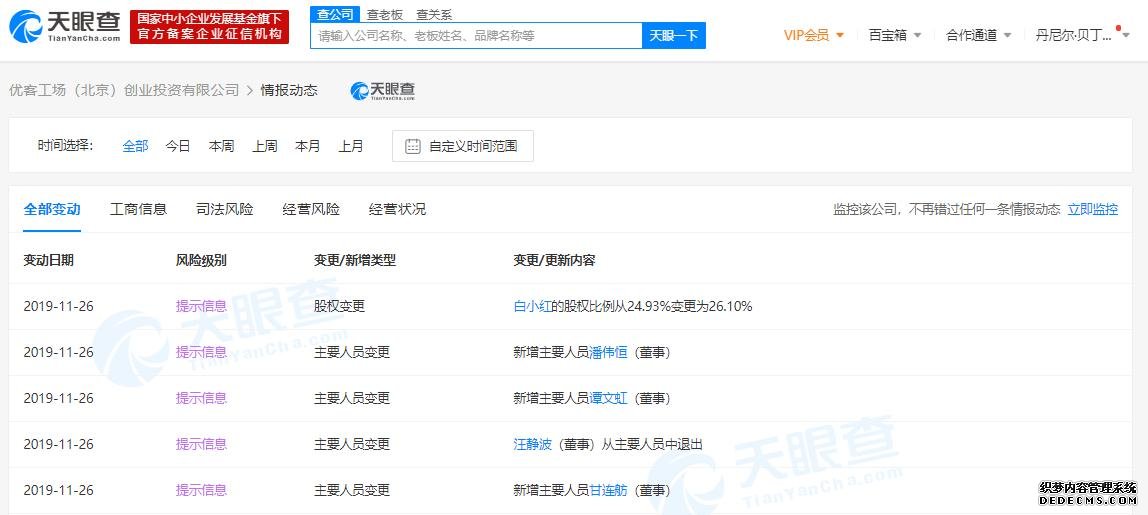Image resolution: width=1148 pixels, height=515 pixels.
Task: Expand the 百宝箱 dropdown
Action: pos(895,35)
